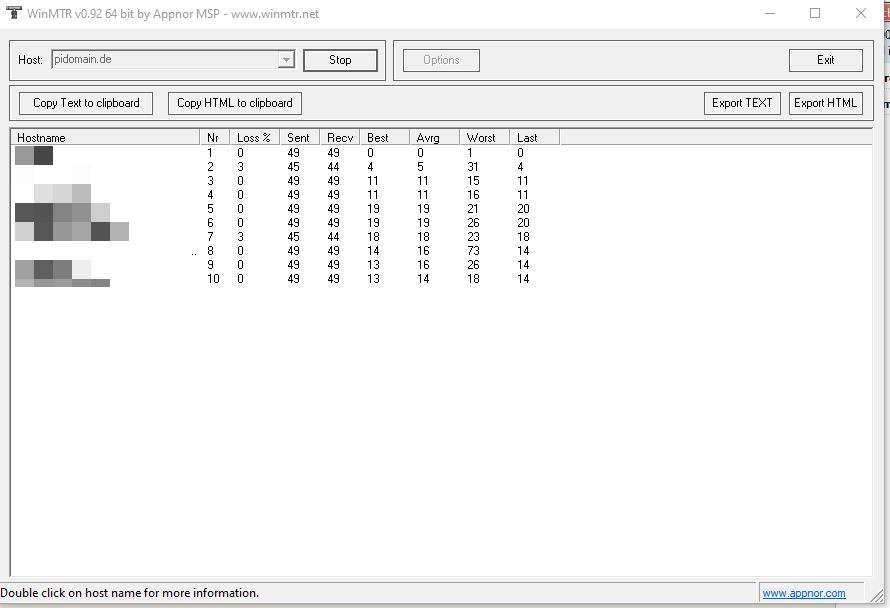Open the disabled Options button

441,60
